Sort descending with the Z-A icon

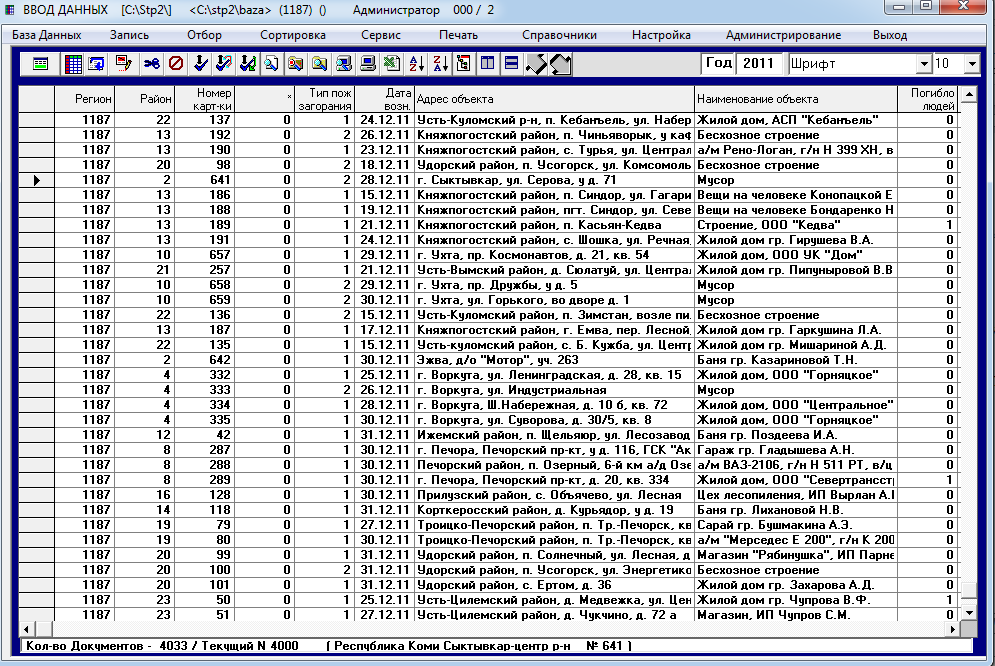click(x=440, y=63)
